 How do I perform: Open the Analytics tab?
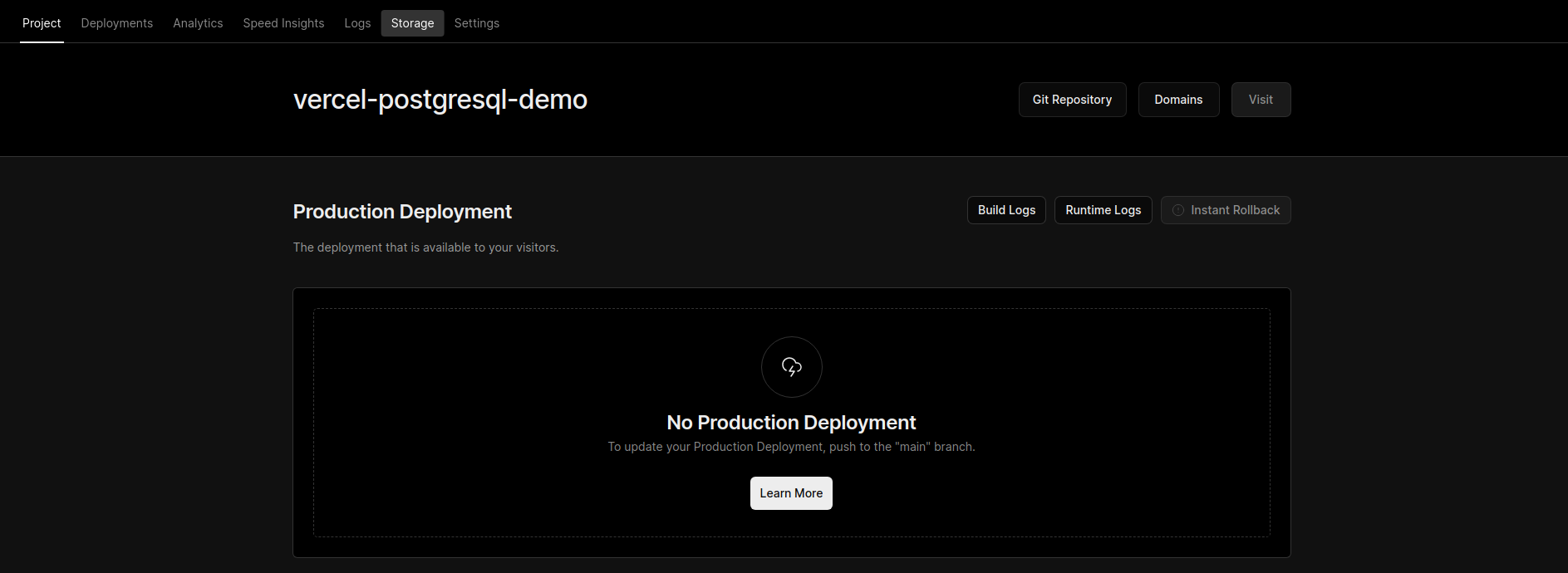(x=198, y=23)
